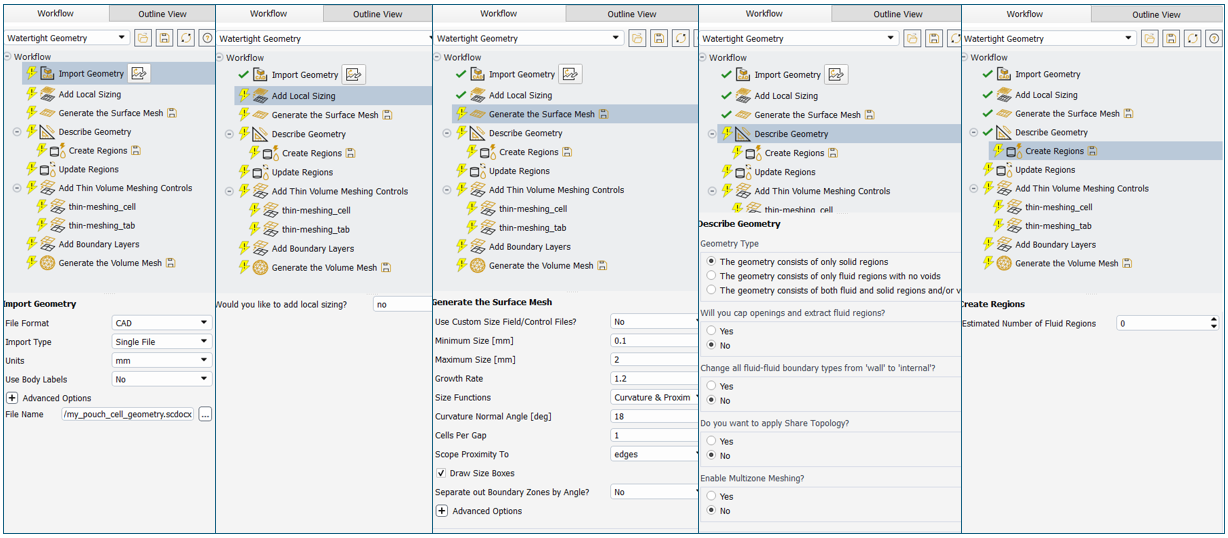Select 'only fluid regions with no voids' option
Image resolution: width=1228 pixels, height=538 pixels.
(x=710, y=276)
